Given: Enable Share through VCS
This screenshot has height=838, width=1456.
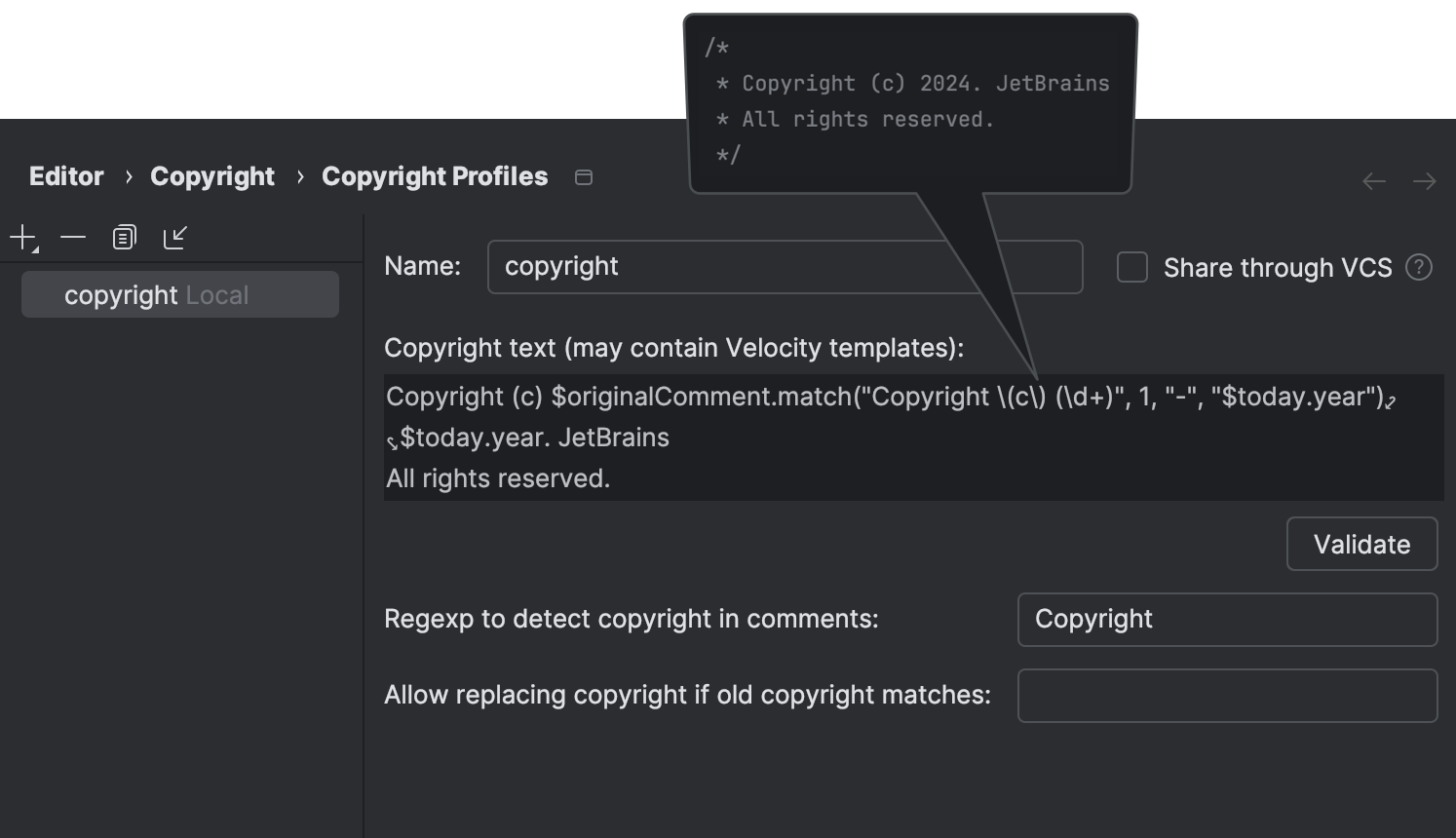Looking at the screenshot, I should (1131, 267).
